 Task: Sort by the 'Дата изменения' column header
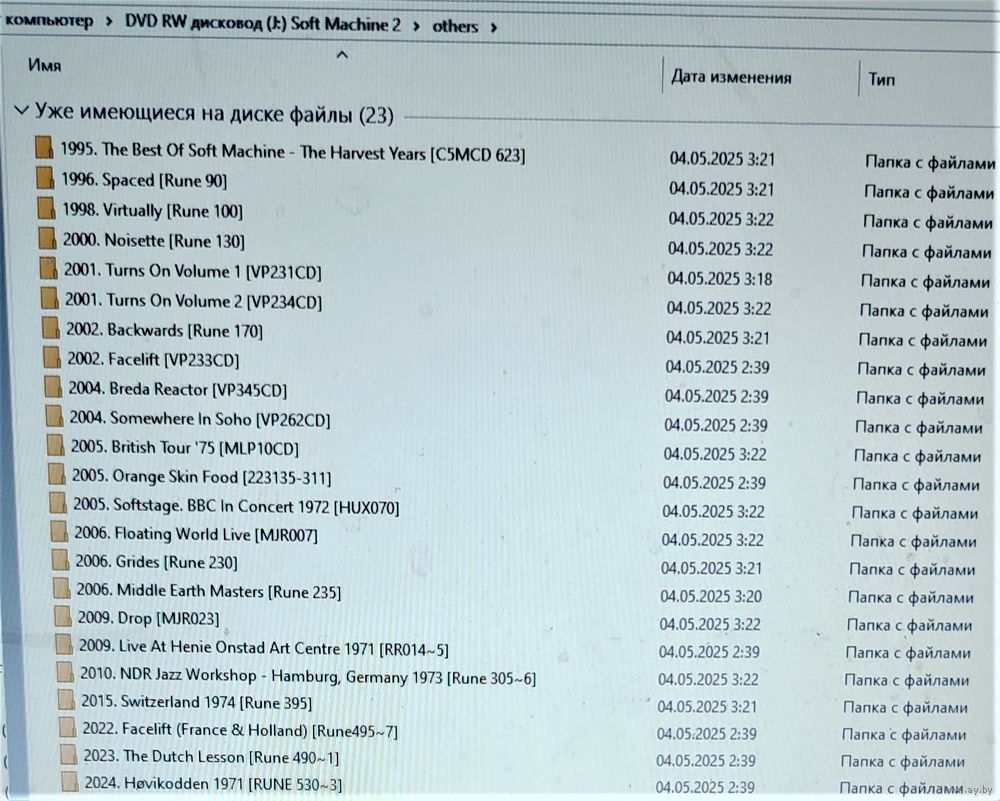click(731, 77)
